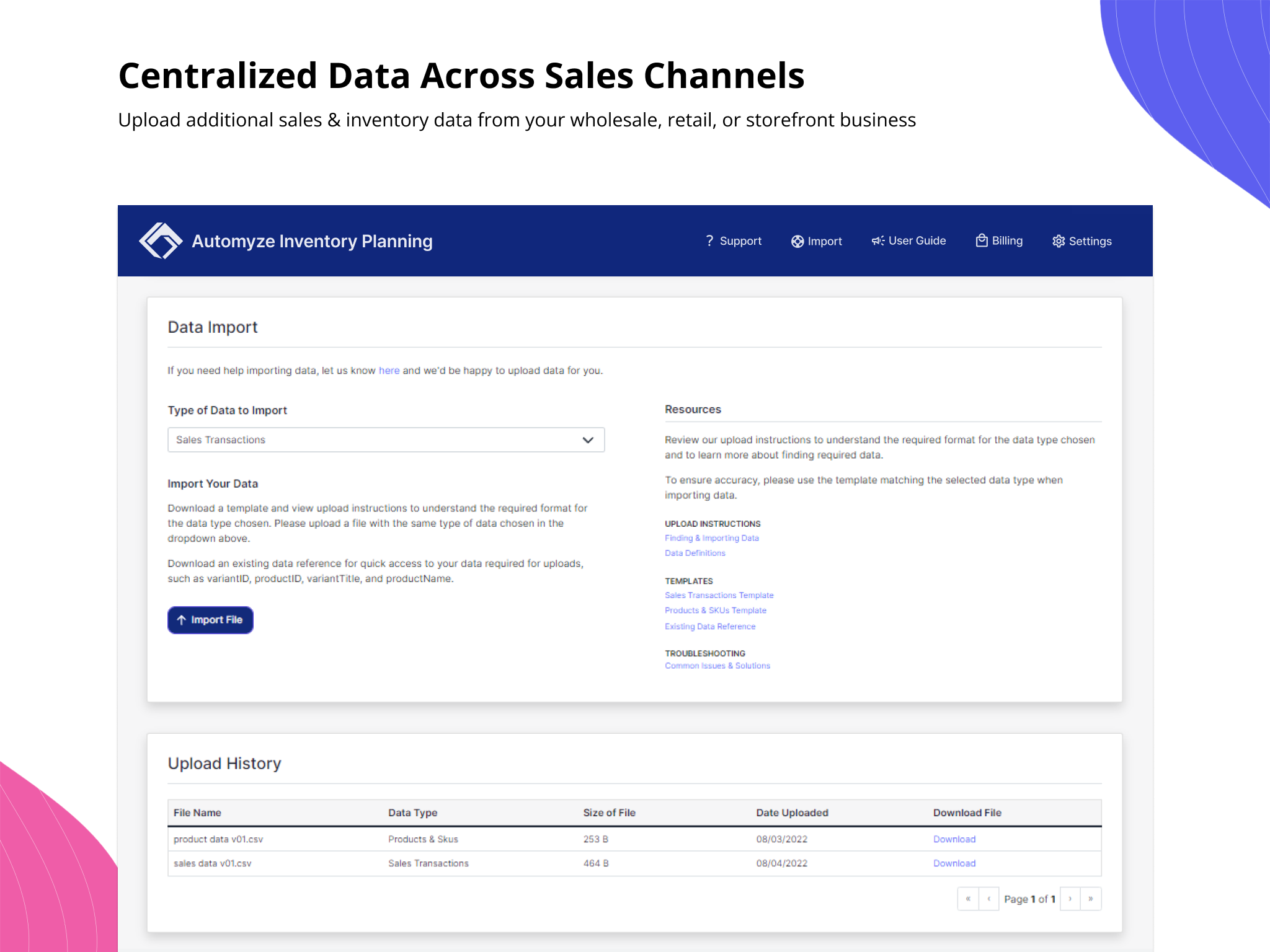1270x952 pixels.
Task: Download the product data v01.csv file
Action: [x=954, y=839]
